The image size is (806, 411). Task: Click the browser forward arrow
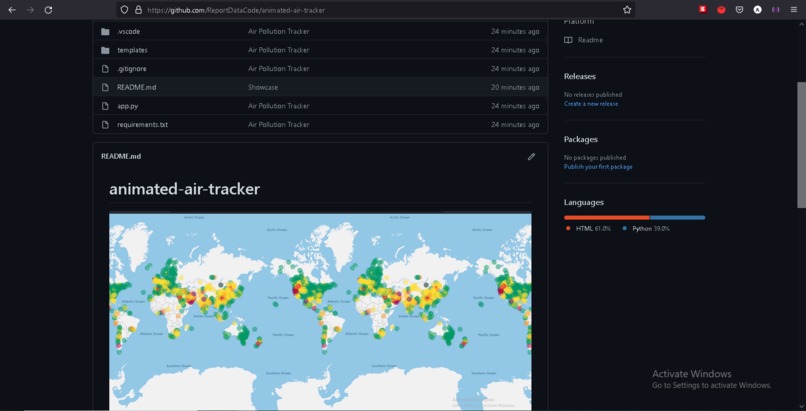tap(30, 10)
